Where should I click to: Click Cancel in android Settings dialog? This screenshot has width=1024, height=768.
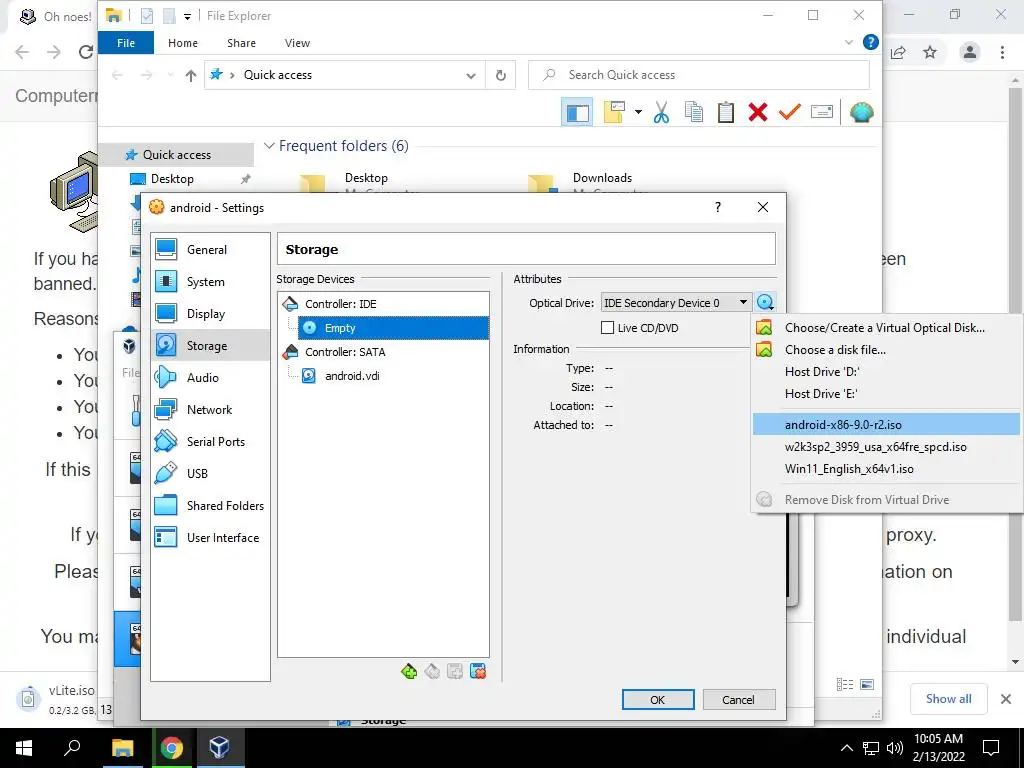click(x=739, y=699)
